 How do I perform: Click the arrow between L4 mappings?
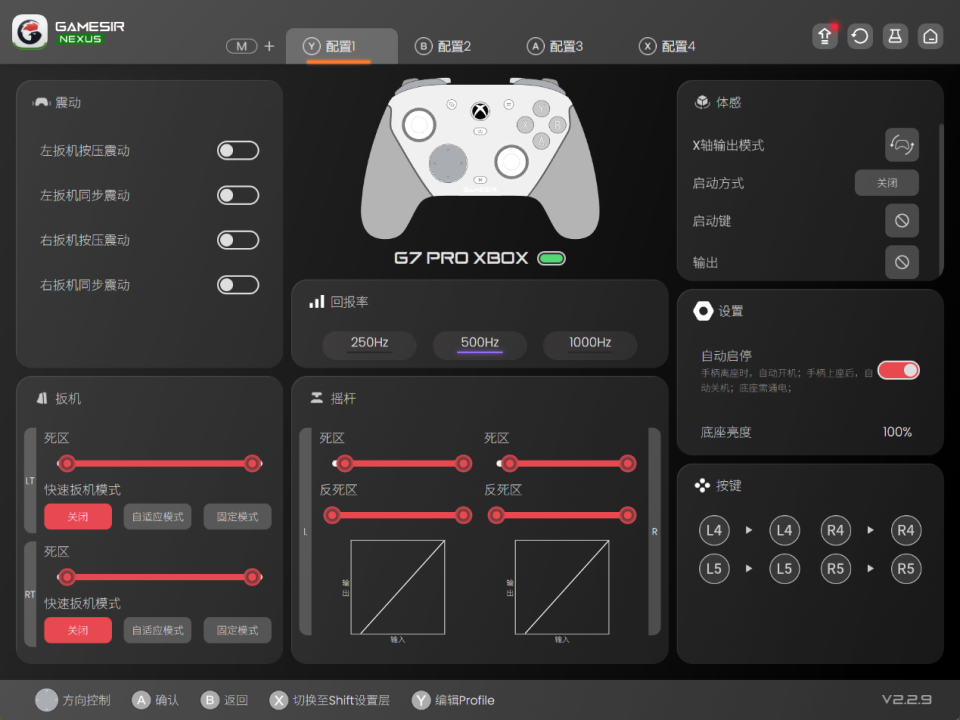749,530
